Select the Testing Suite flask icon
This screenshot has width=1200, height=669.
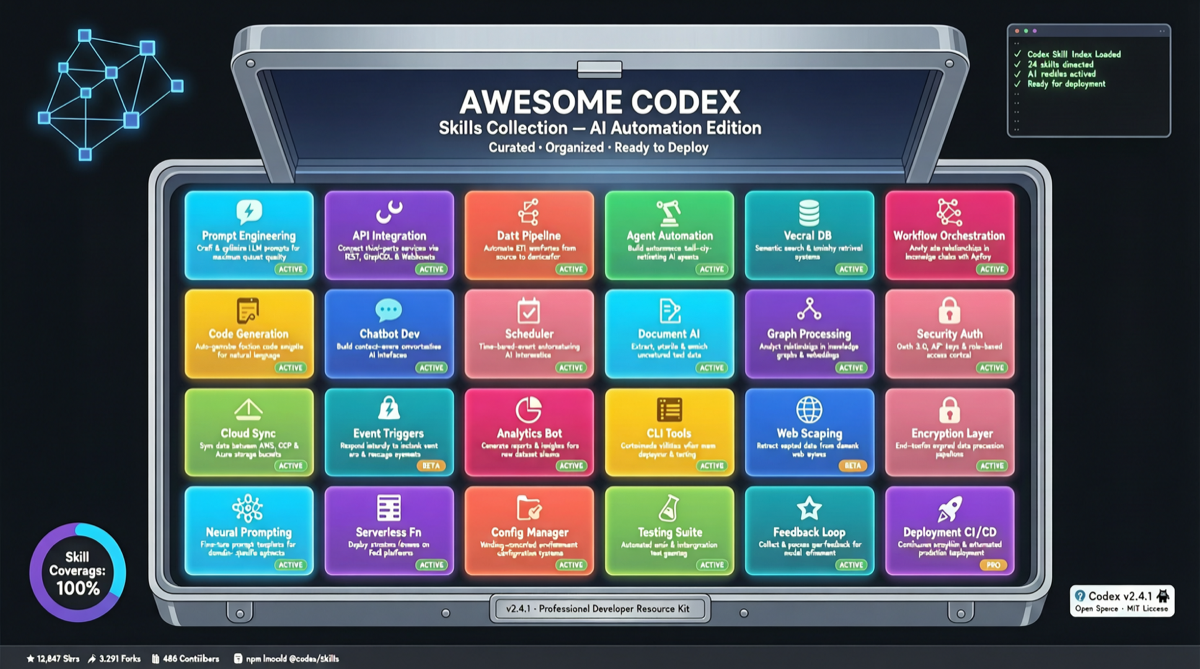point(669,506)
